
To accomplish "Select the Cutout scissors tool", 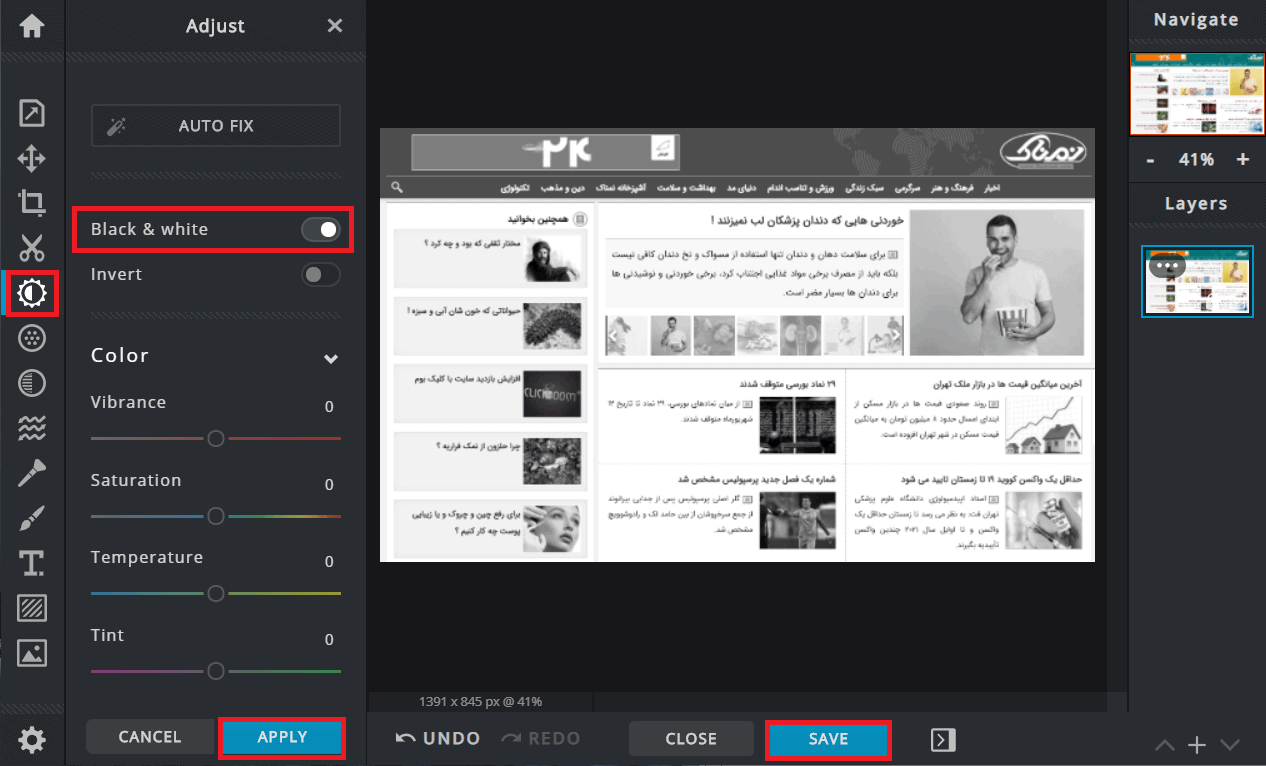I will click(x=32, y=248).
